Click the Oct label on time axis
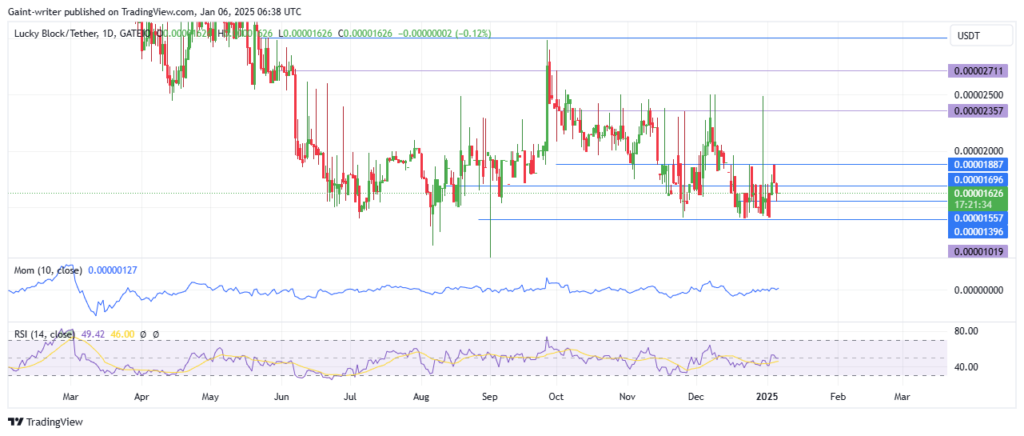 pyautogui.click(x=556, y=397)
